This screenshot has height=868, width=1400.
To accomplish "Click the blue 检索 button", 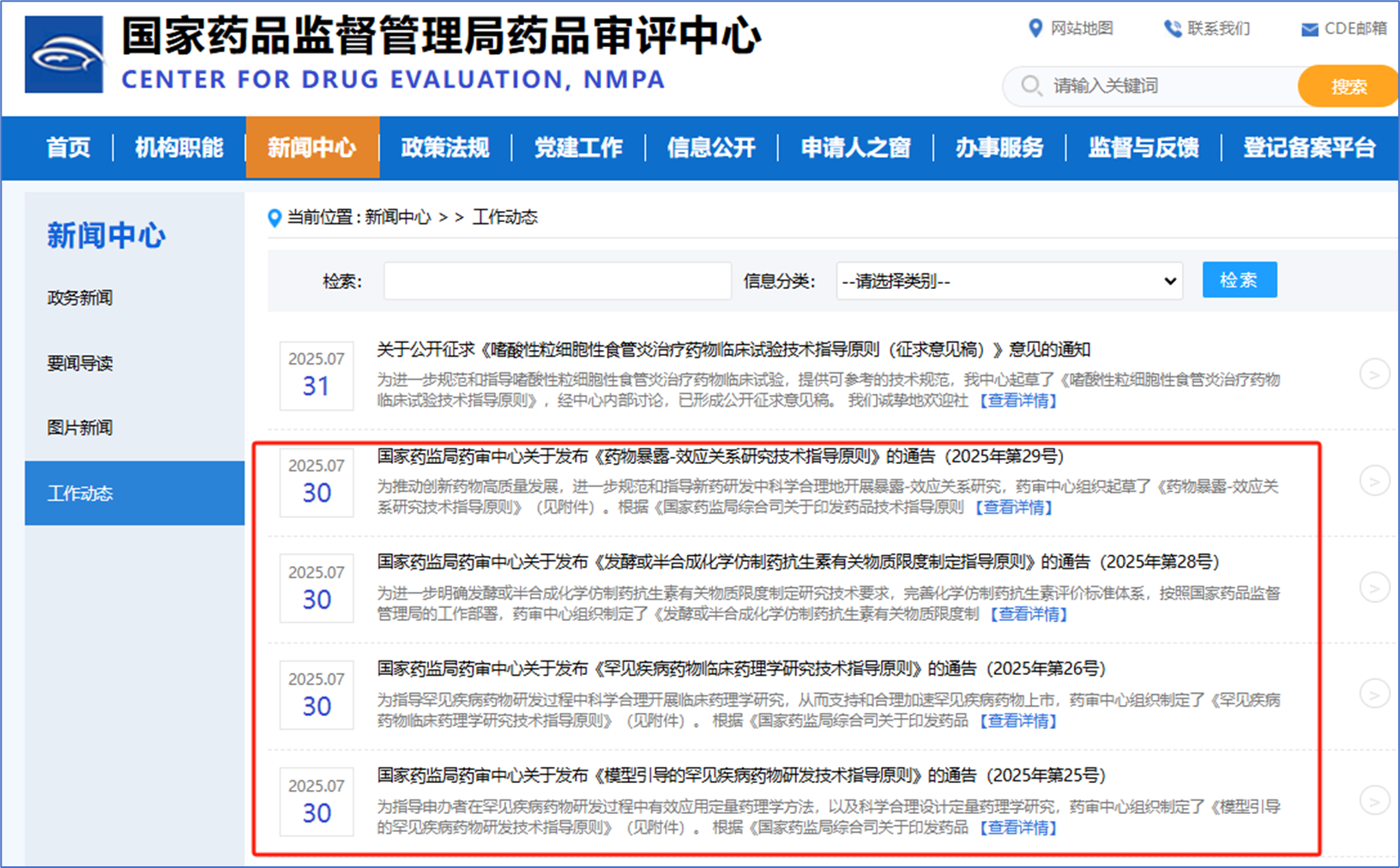I will click(x=1240, y=280).
